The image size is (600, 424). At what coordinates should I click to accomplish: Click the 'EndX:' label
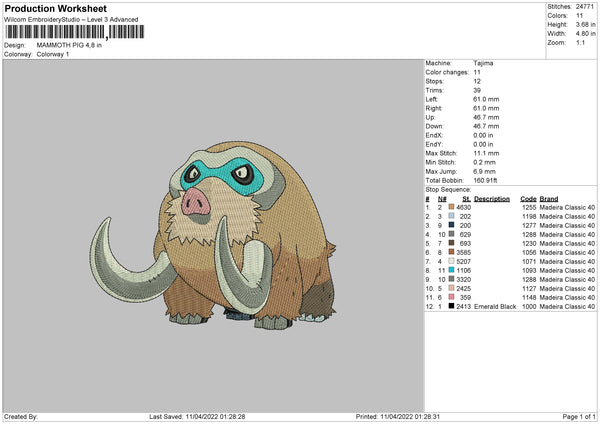click(x=434, y=135)
